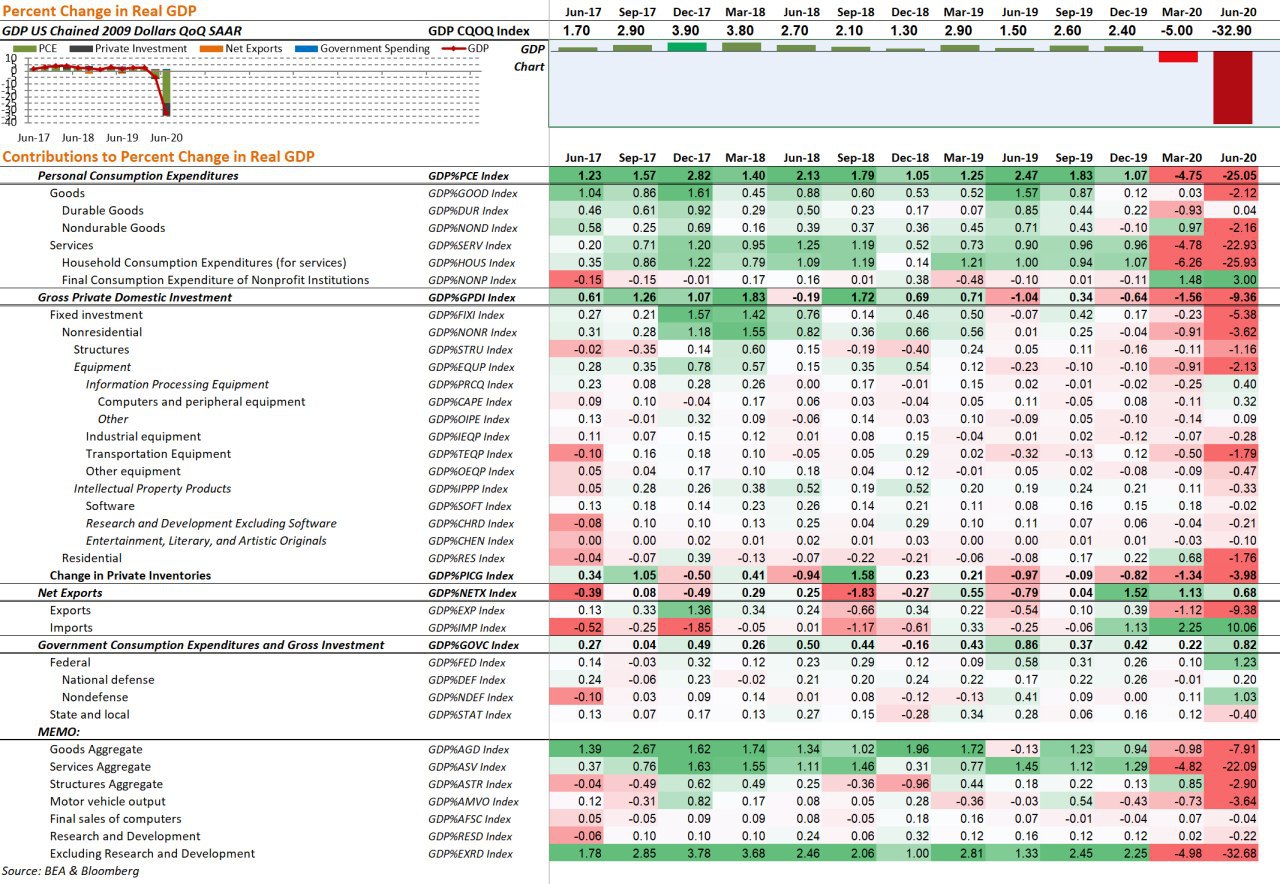This screenshot has height=884, width=1280.
Task: Select the -5.00 Mar-20 GDP value
Action: tap(1178, 31)
